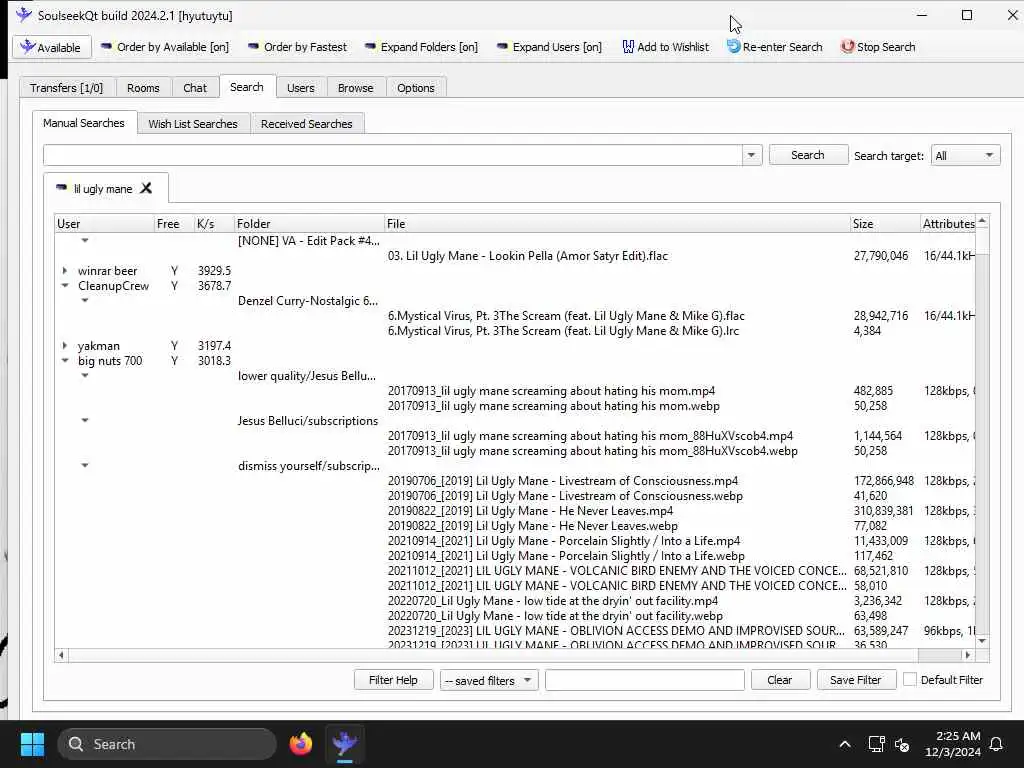Toggle Expand Users option
Image resolution: width=1024 pixels, height=768 pixels.
[549, 47]
